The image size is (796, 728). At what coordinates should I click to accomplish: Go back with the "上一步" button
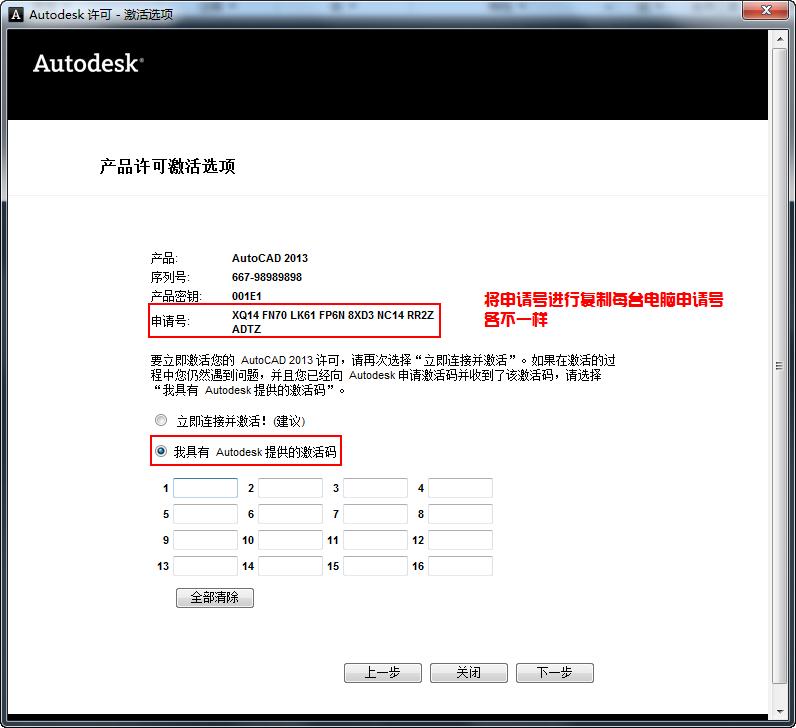click(383, 673)
